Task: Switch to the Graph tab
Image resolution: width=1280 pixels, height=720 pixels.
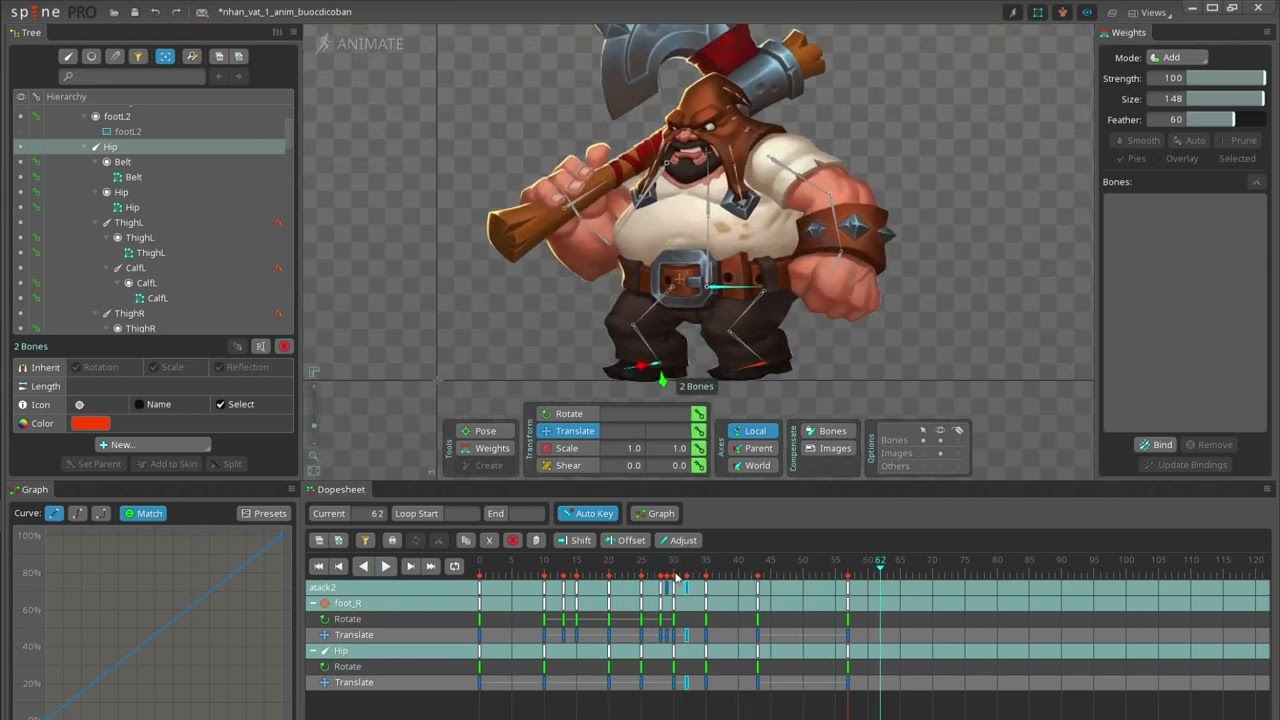Action: click(29, 490)
